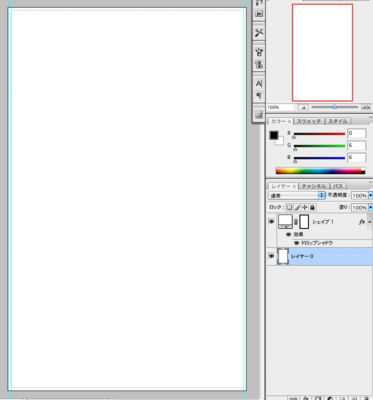Pick a color from the spectrum ramp
This screenshot has height=400, width=373.
pos(320,171)
